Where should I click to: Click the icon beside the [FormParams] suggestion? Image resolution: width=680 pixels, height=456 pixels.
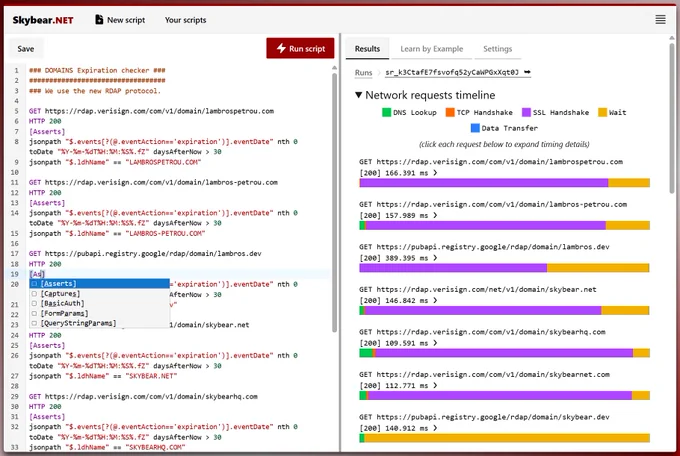34,313
